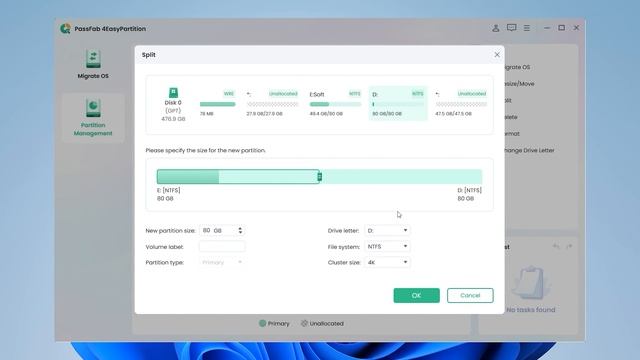
Task: Click the D: [NTFS] 80 GB label
Action: pos(469,194)
